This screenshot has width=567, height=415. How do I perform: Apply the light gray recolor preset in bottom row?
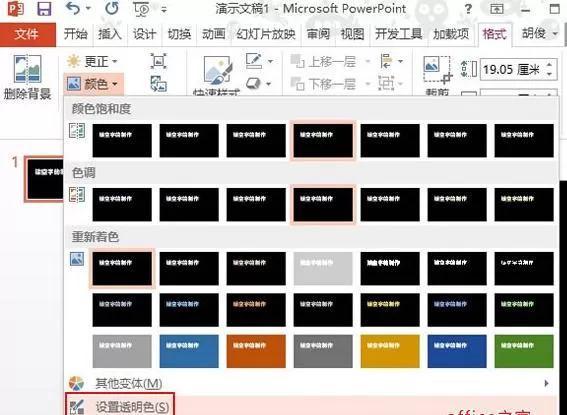[x=122, y=351]
